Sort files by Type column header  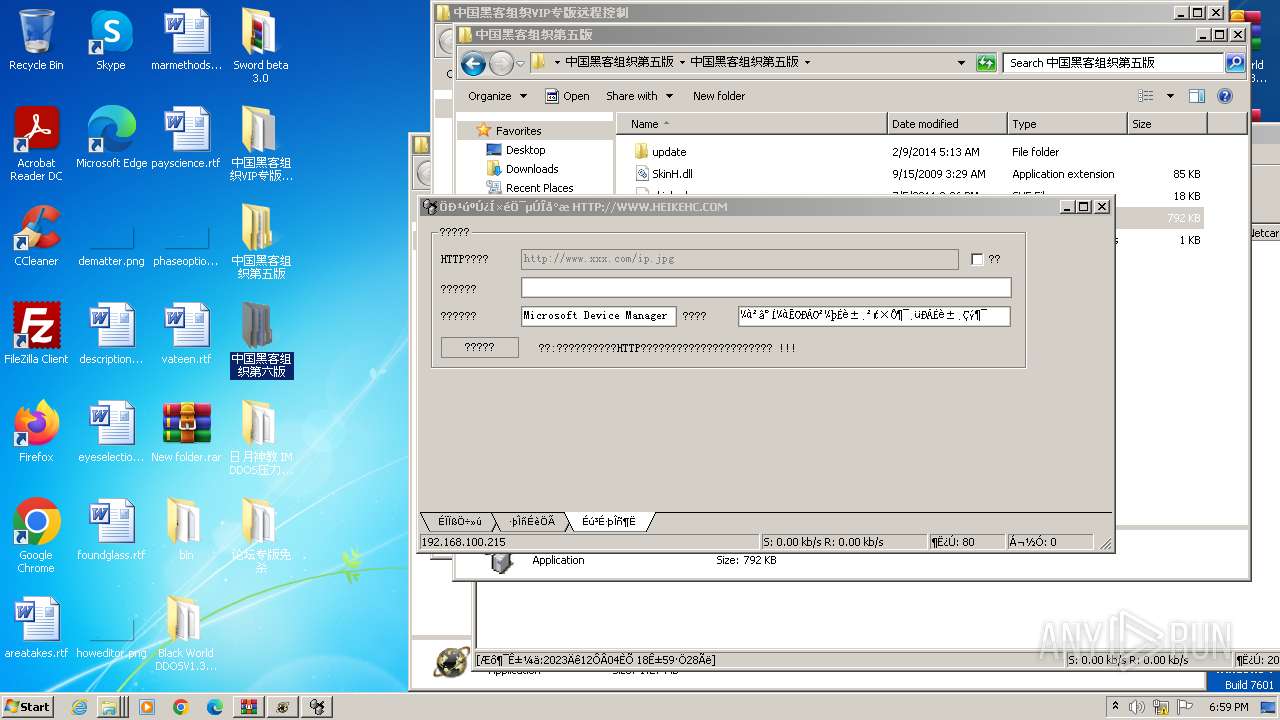pos(1067,124)
